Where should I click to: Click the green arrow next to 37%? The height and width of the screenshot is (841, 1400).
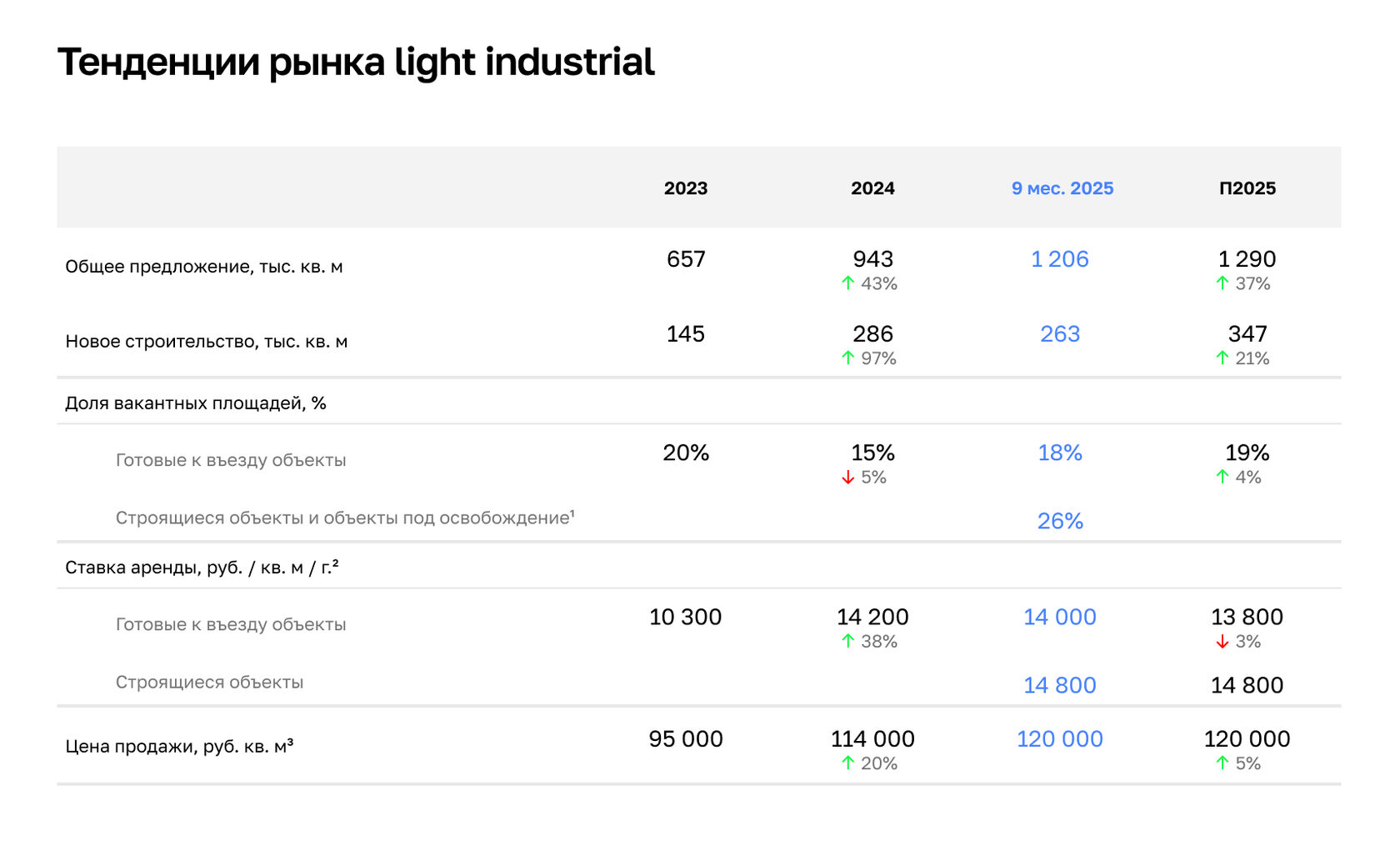coord(1222,283)
